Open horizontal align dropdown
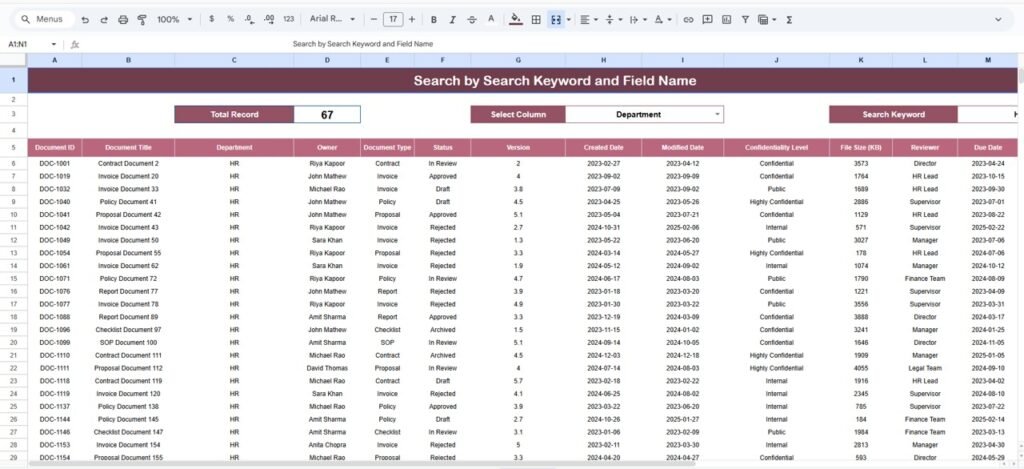Image resolution: width=1024 pixels, height=469 pixels. (x=588, y=20)
